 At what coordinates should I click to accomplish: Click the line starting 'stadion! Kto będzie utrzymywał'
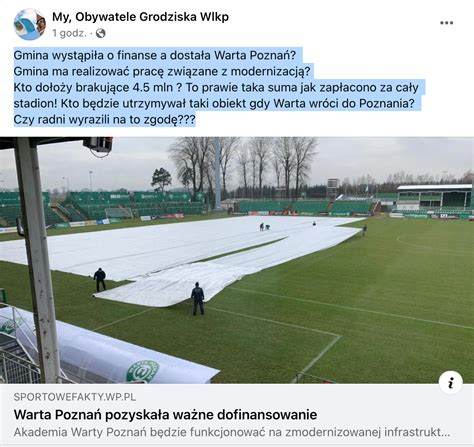[x=214, y=103]
